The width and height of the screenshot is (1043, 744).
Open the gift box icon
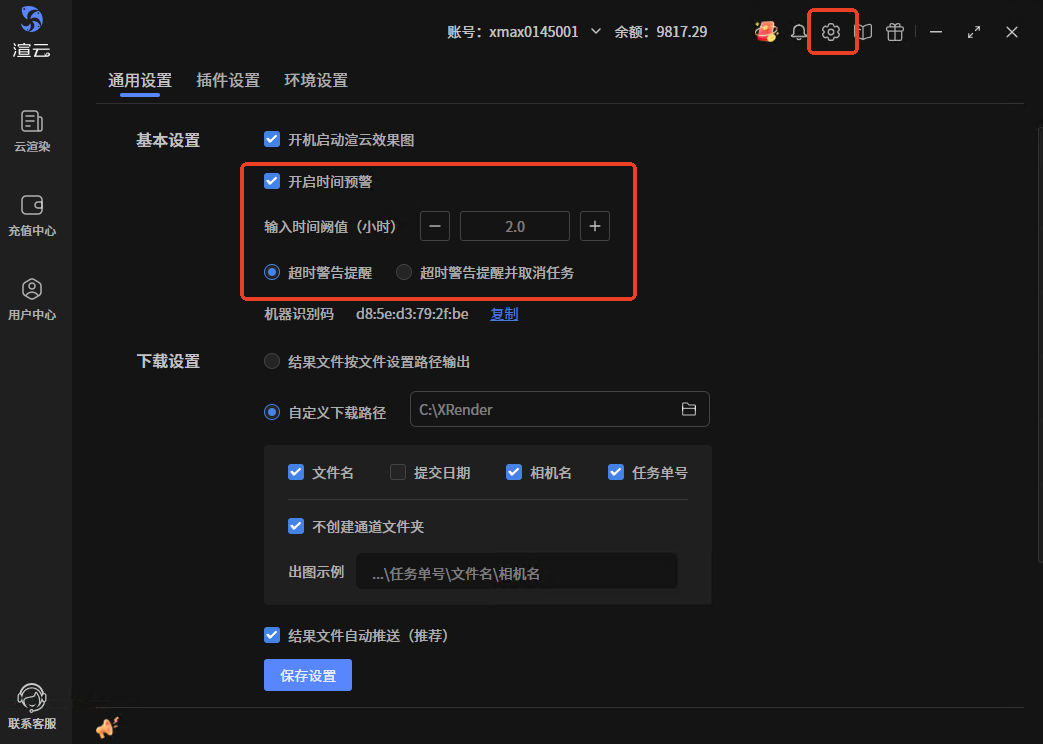tap(895, 32)
